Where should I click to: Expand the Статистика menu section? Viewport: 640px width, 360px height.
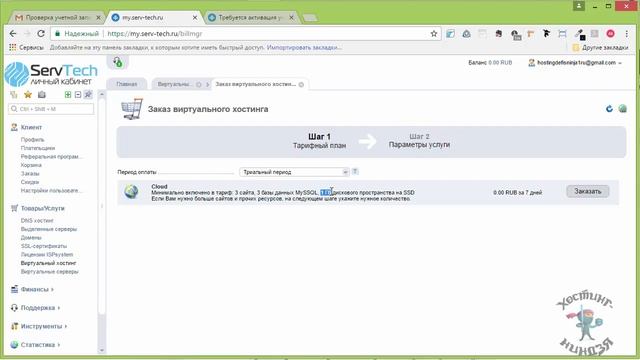point(35,344)
